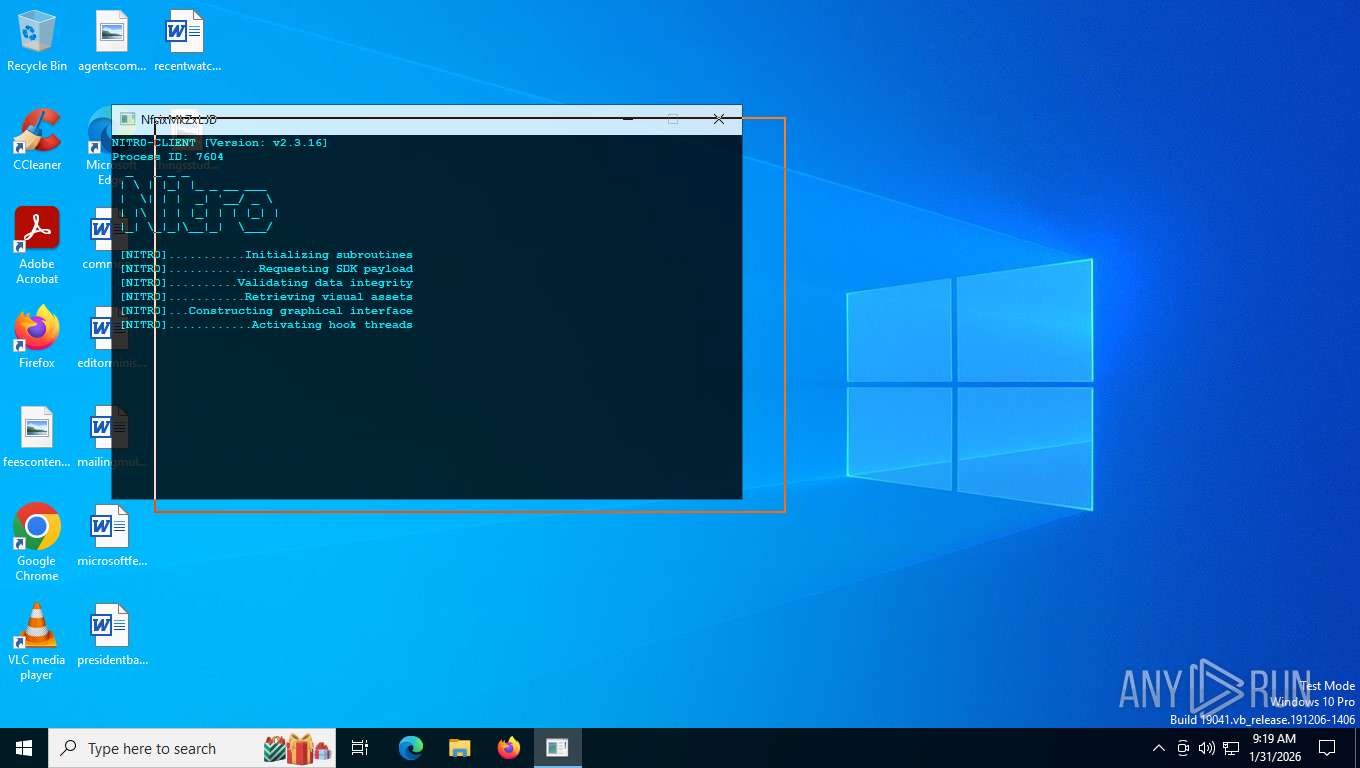Open the recentwatc Word document icon
This screenshot has height=768, width=1360.
point(186,41)
